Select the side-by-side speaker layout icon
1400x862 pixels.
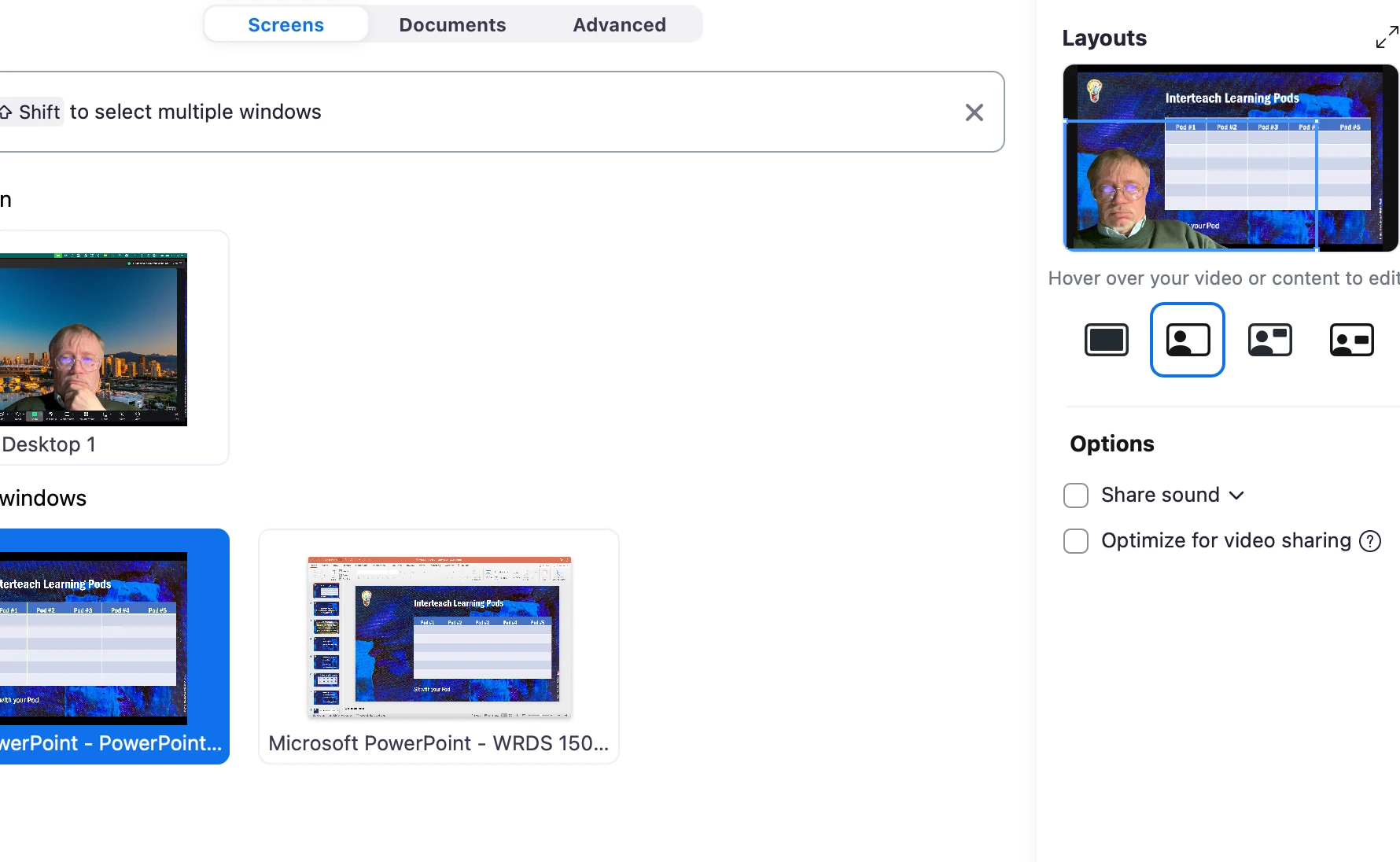click(x=1351, y=340)
